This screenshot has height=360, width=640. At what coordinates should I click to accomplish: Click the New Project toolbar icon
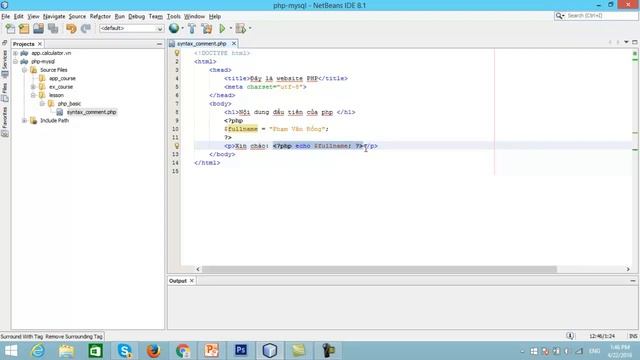(24, 29)
